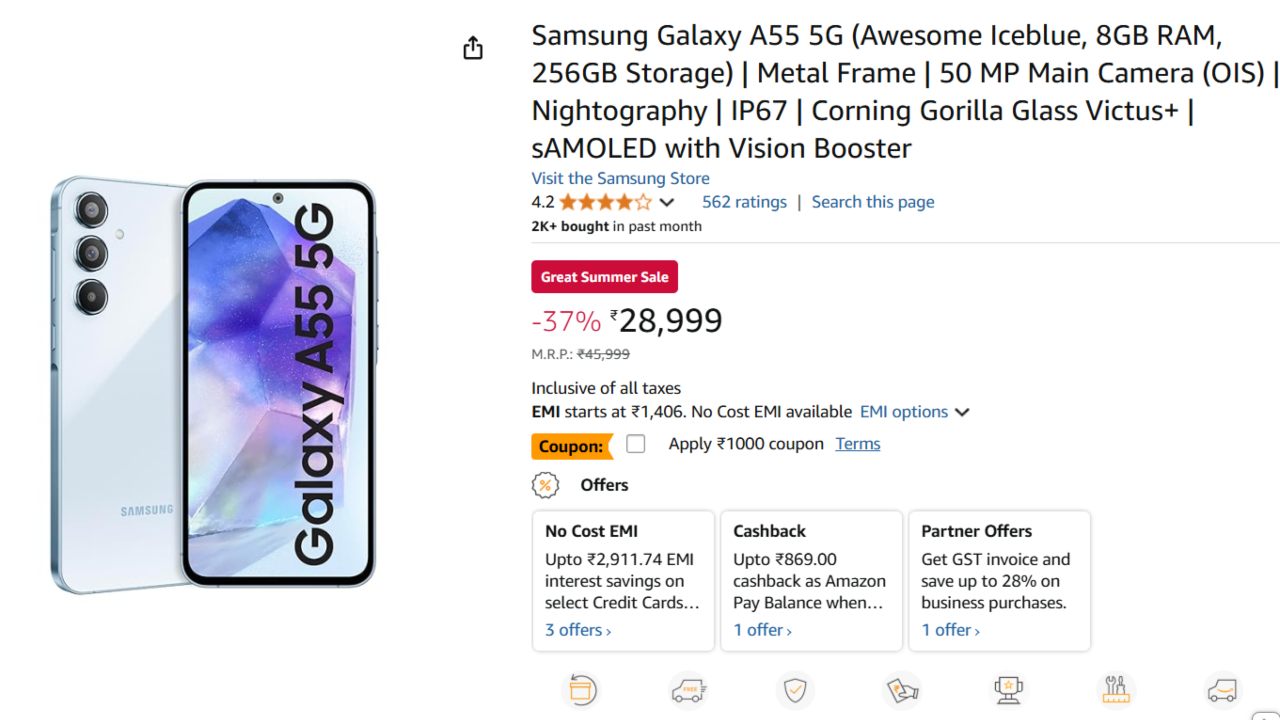
Task: Open 3 offers under No Cost EMI
Action: 578,630
